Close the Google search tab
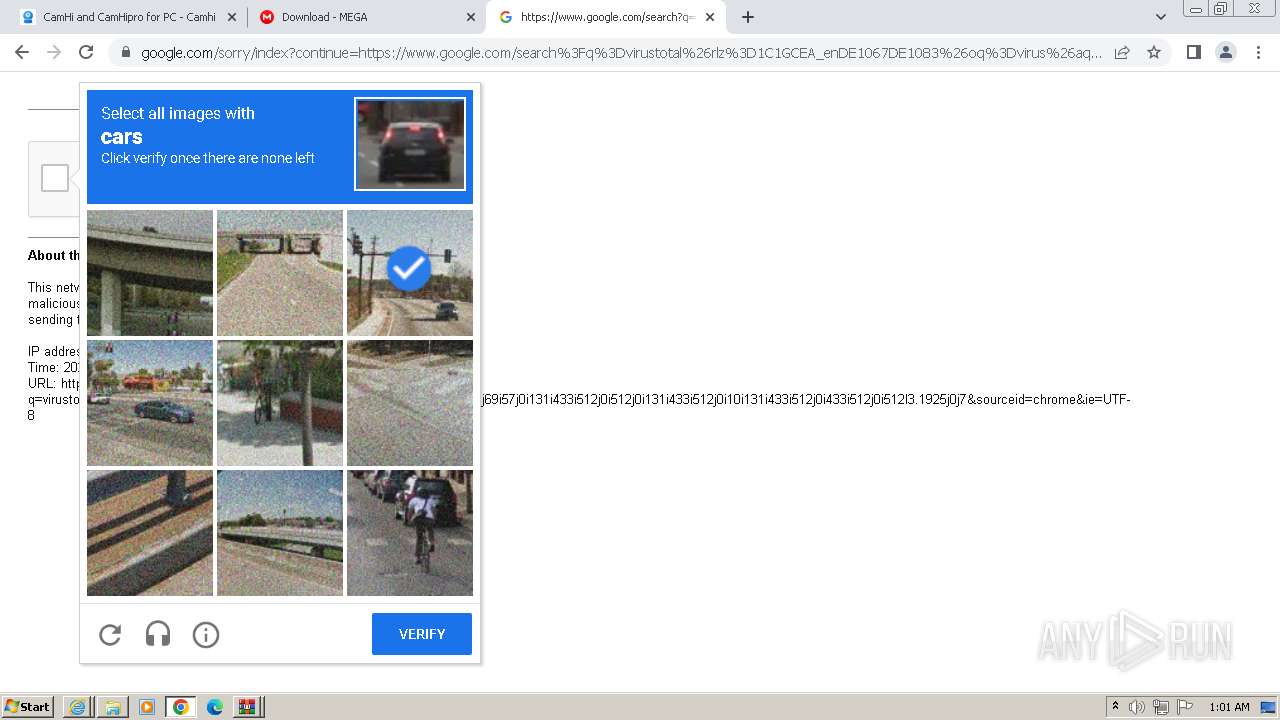1280x720 pixels. pos(710,17)
